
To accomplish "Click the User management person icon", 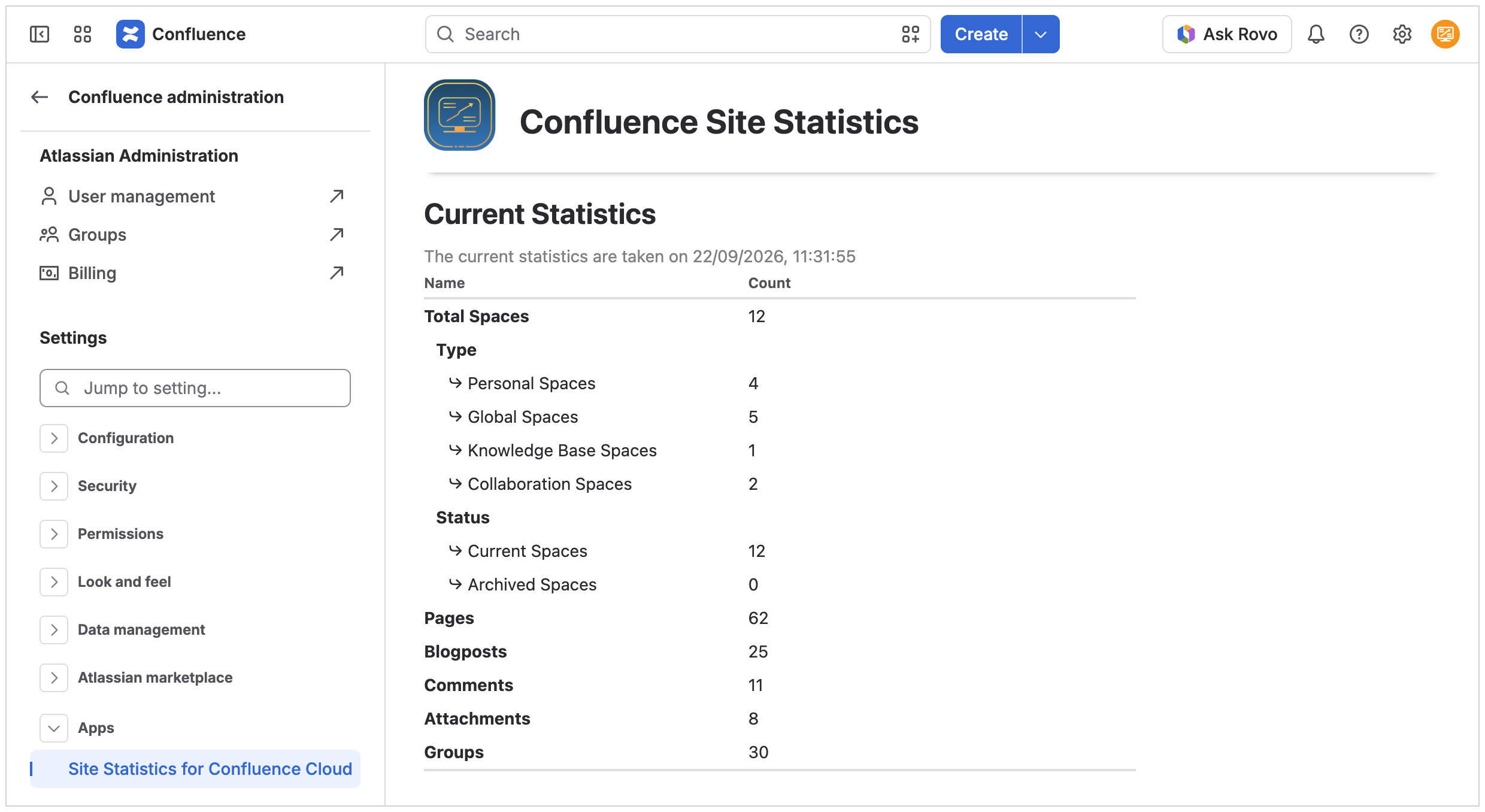I will pos(49,196).
